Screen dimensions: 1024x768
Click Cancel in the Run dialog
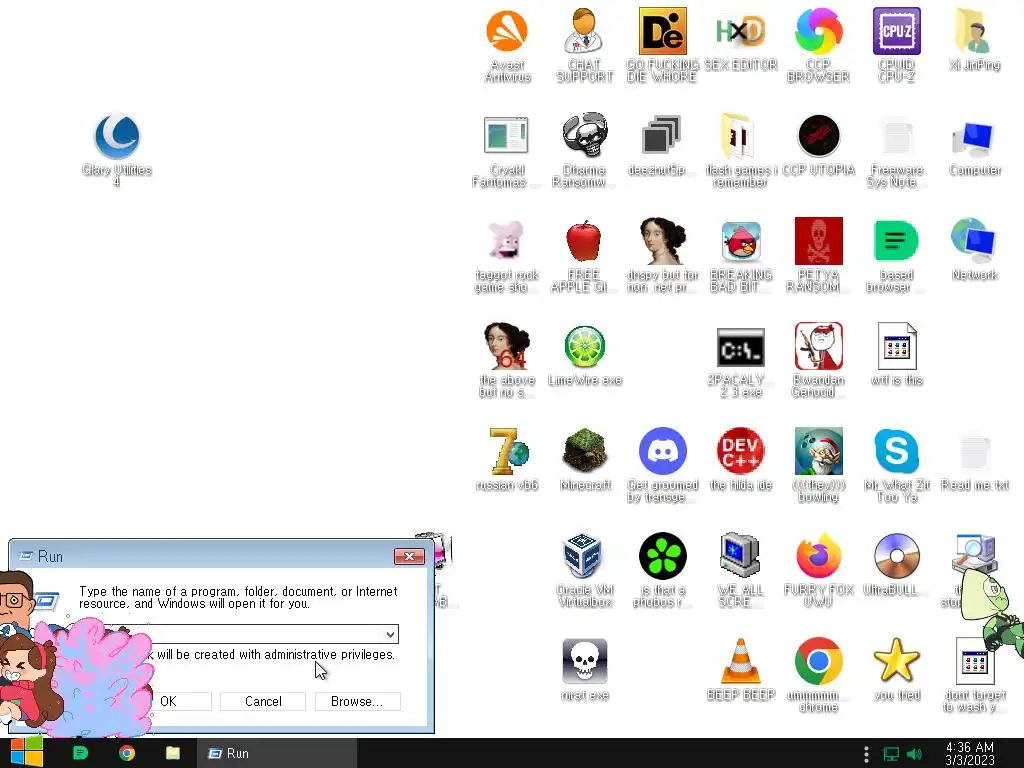click(x=263, y=701)
